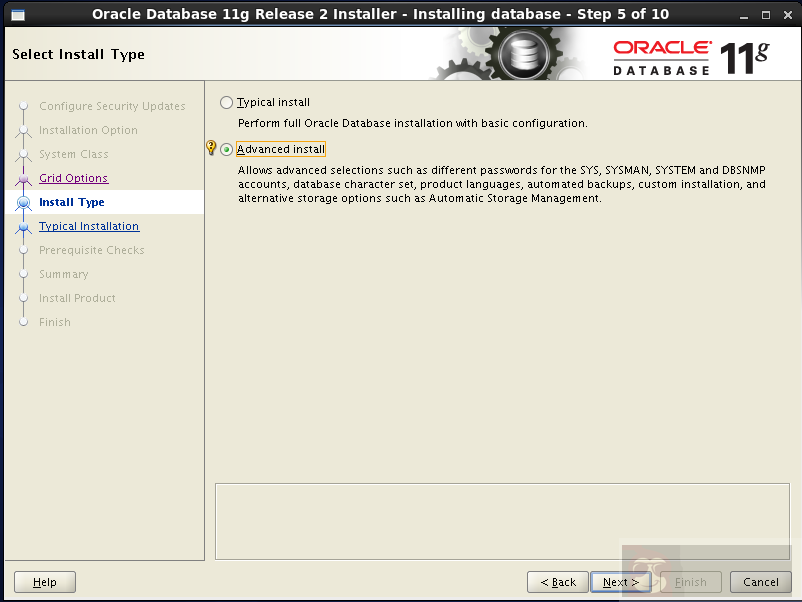This screenshot has height=602, width=802.
Task: Click the Install Product step circle icon
Action: (x=22, y=298)
